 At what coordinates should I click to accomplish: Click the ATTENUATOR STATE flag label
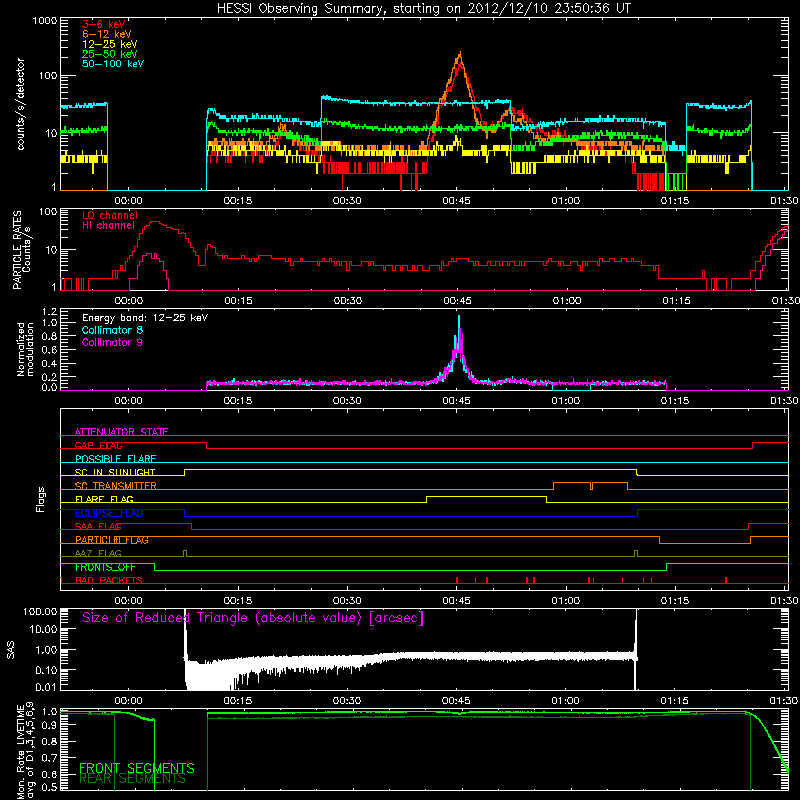coord(121,432)
